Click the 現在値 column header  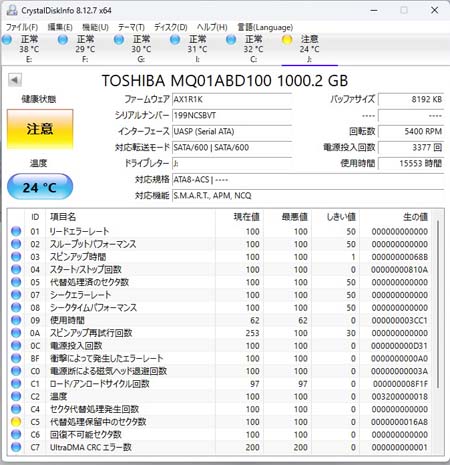click(x=246, y=217)
